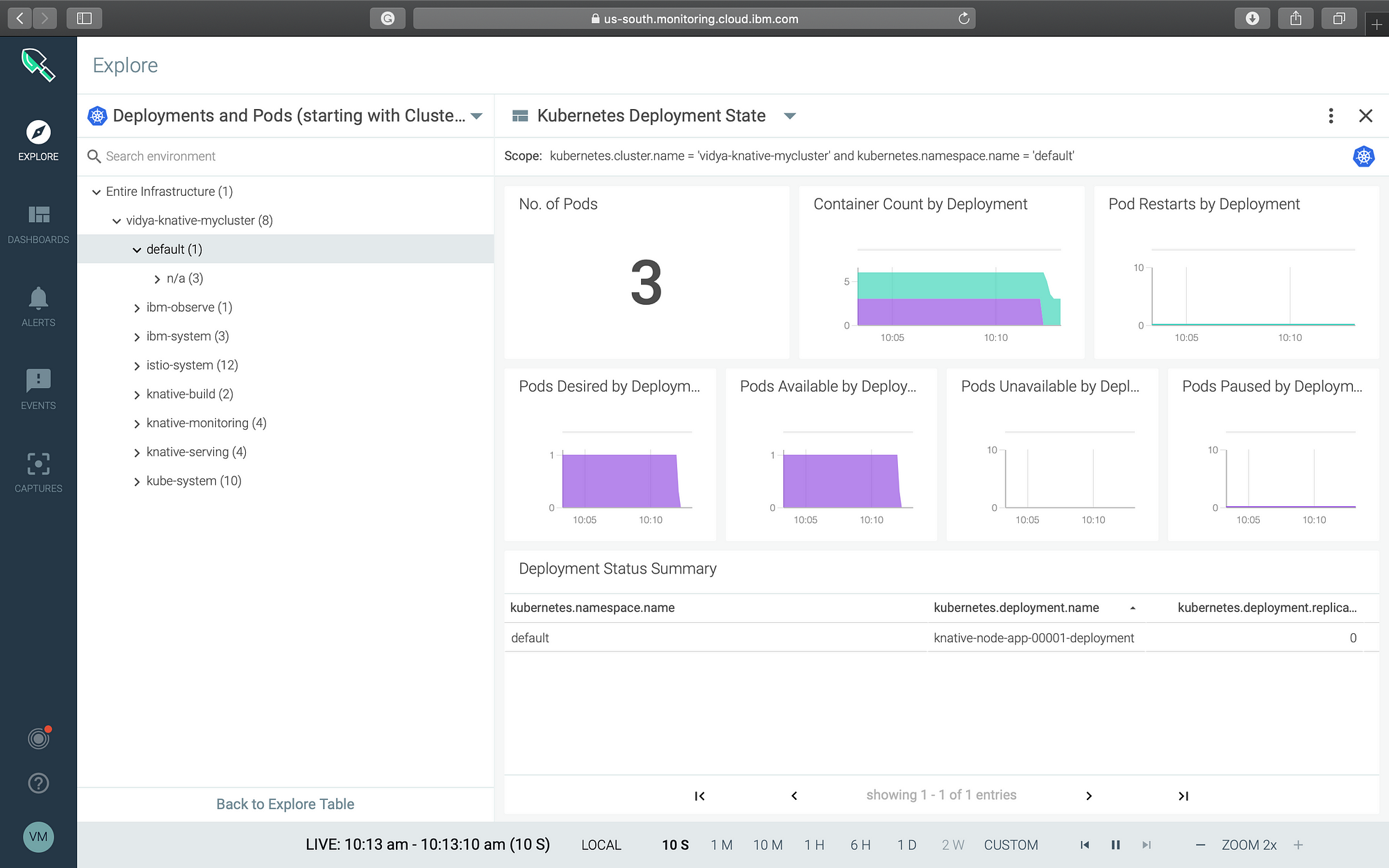Viewport: 1389px width, 868px height.
Task: Collapse vidya-knative-mycluster node
Action: 117,222
